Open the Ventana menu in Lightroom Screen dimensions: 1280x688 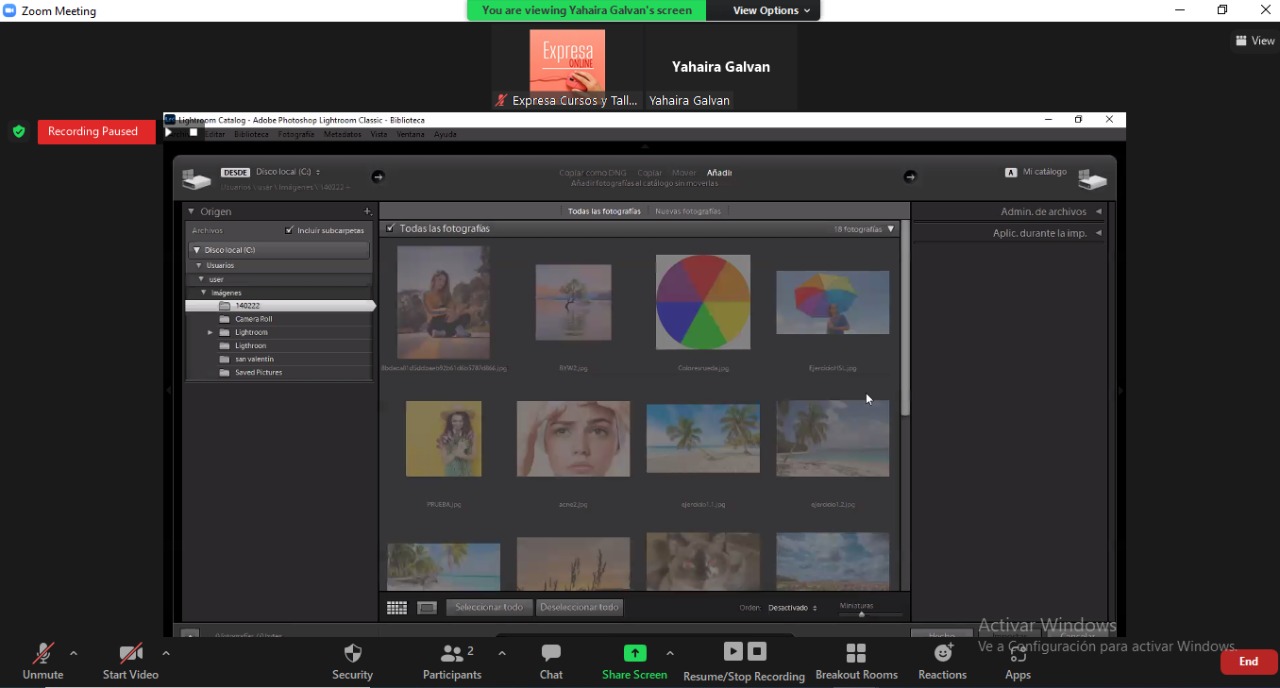point(411,134)
